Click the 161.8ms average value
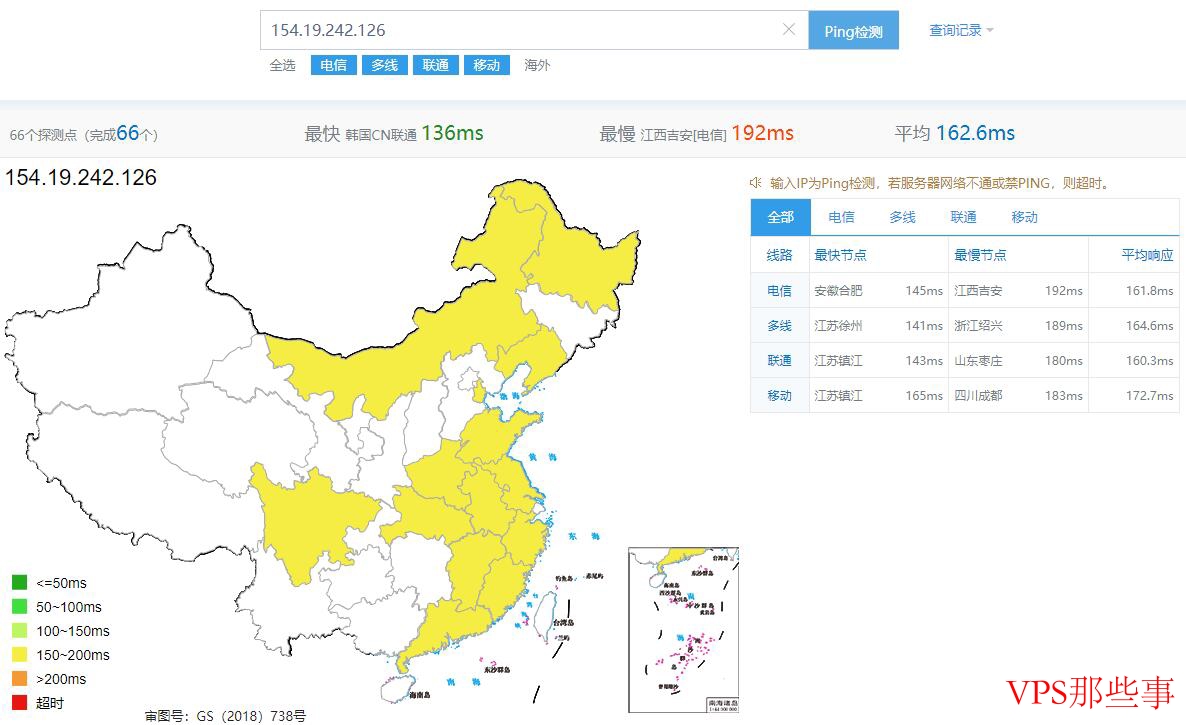 click(x=1149, y=290)
